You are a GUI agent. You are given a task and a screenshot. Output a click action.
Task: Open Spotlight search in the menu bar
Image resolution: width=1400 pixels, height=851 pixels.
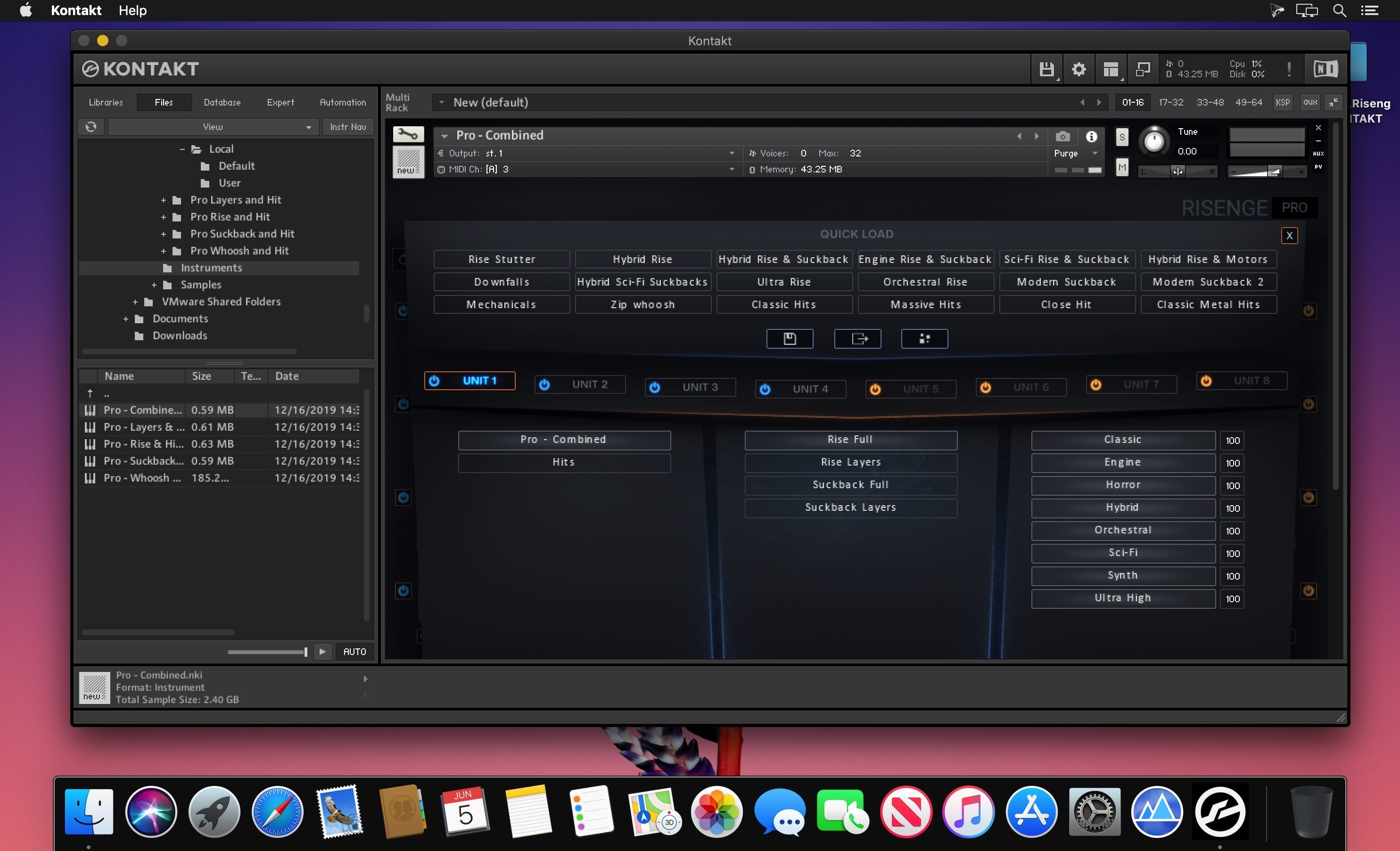[1339, 10]
